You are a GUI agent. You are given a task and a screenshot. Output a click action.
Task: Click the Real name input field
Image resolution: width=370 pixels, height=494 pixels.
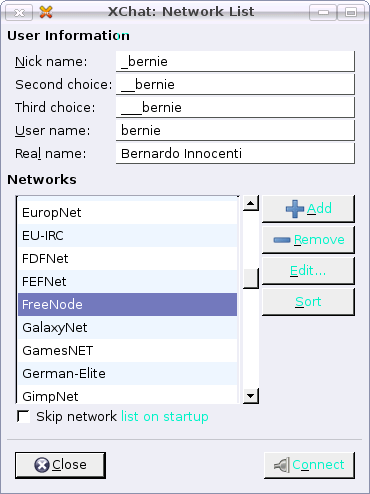235,153
